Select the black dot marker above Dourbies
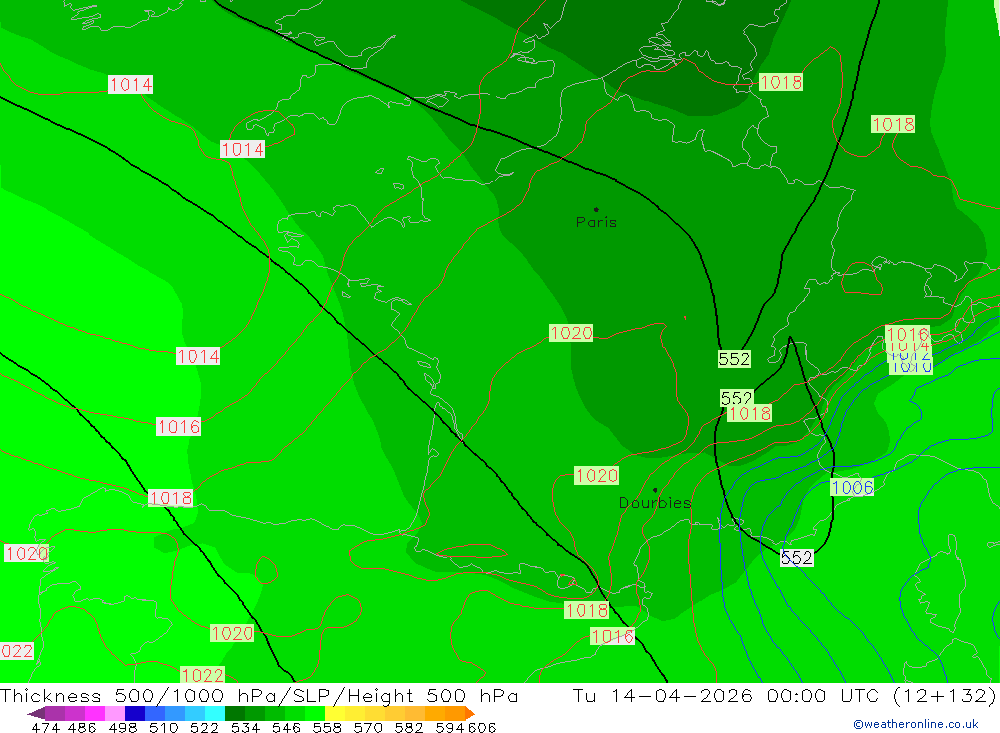This screenshot has height=733, width=1000. point(655,490)
